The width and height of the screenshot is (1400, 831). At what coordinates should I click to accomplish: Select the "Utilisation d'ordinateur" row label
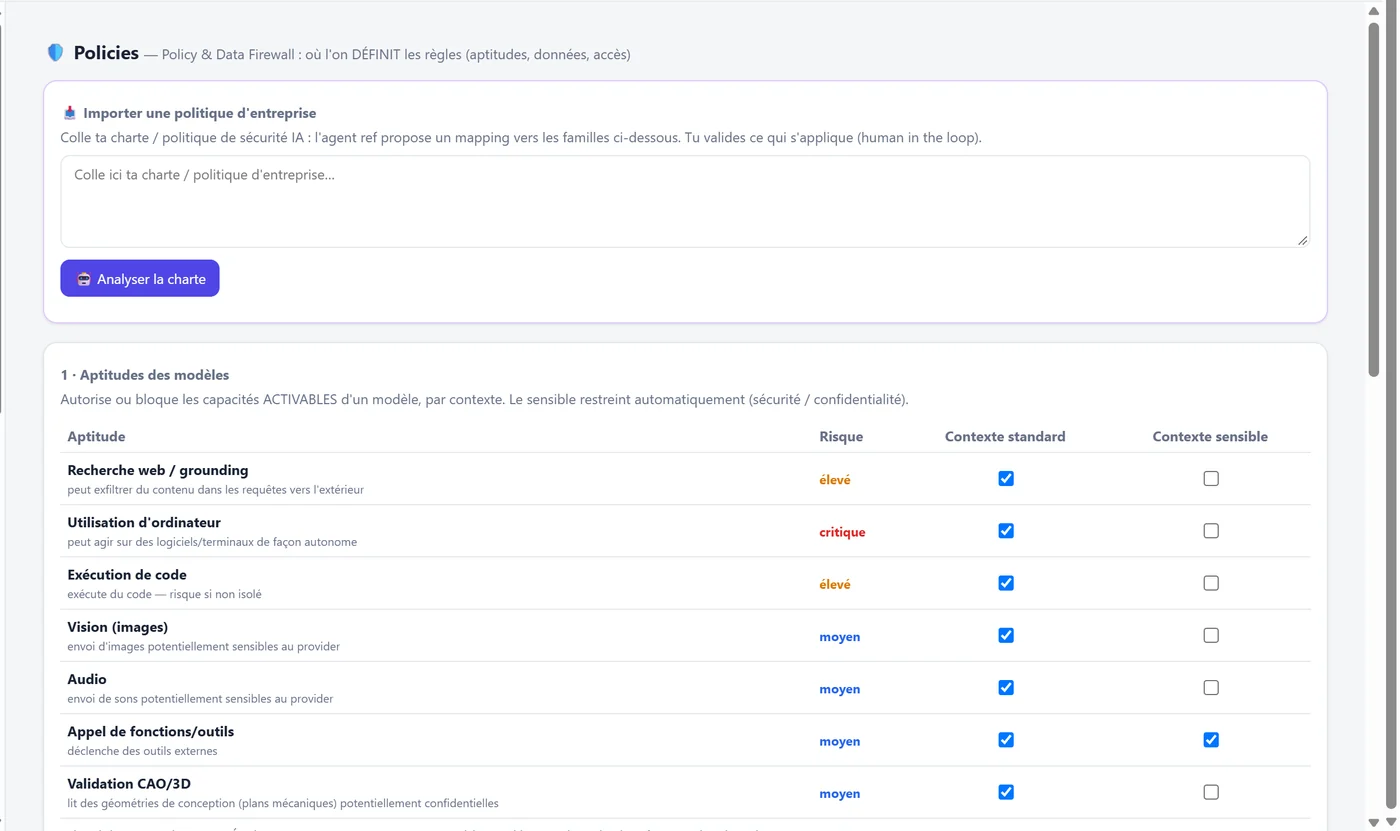pyautogui.click(x=144, y=522)
